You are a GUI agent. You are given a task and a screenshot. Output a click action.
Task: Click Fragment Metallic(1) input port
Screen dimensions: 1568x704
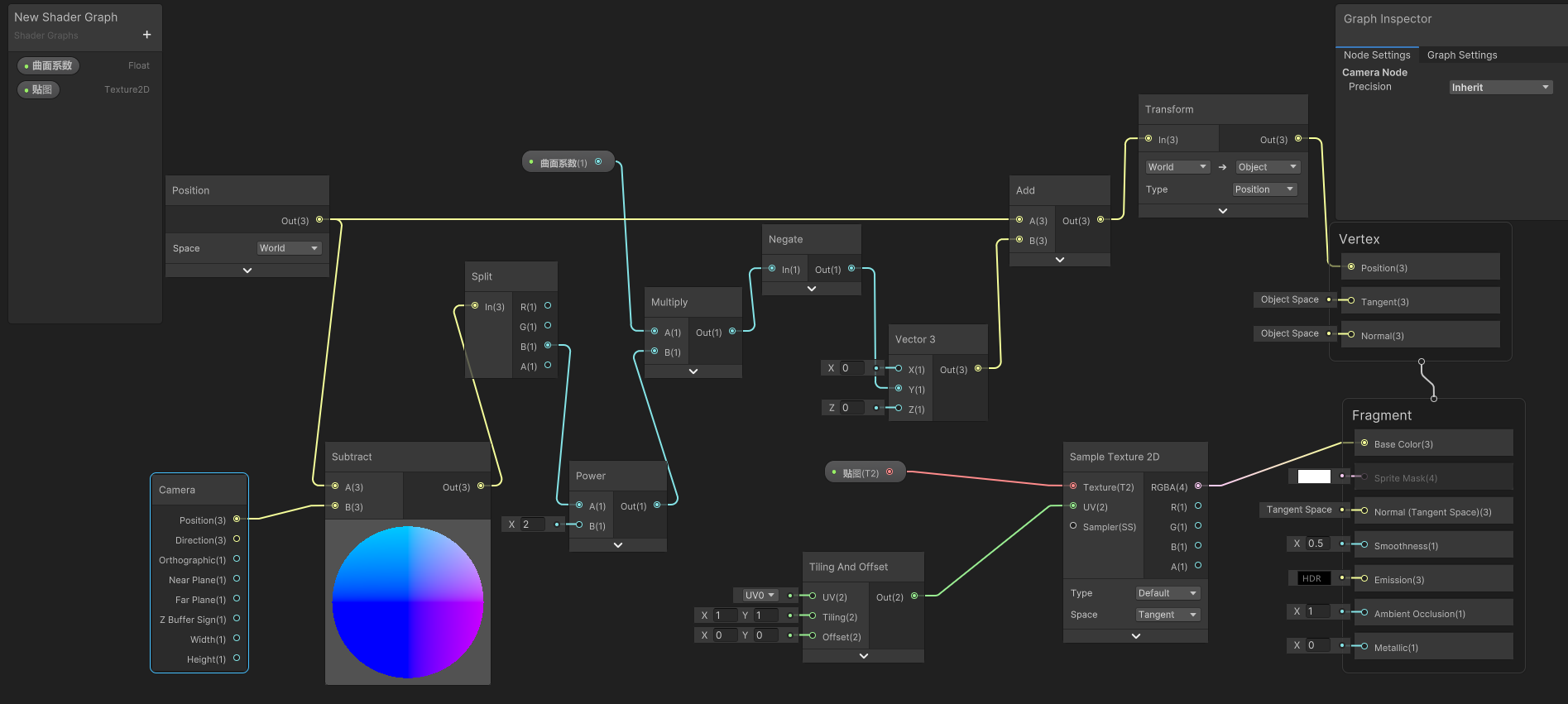pyautogui.click(x=1364, y=647)
